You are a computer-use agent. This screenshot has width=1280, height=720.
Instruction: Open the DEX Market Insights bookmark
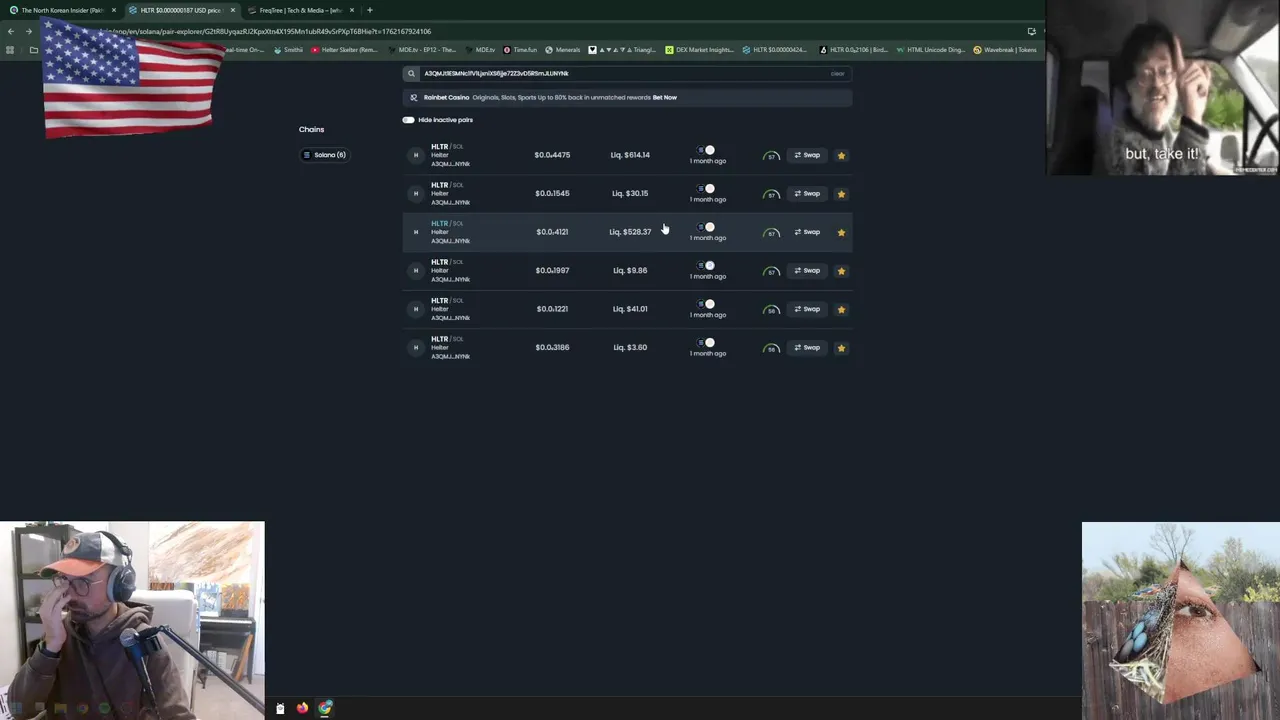pos(700,50)
